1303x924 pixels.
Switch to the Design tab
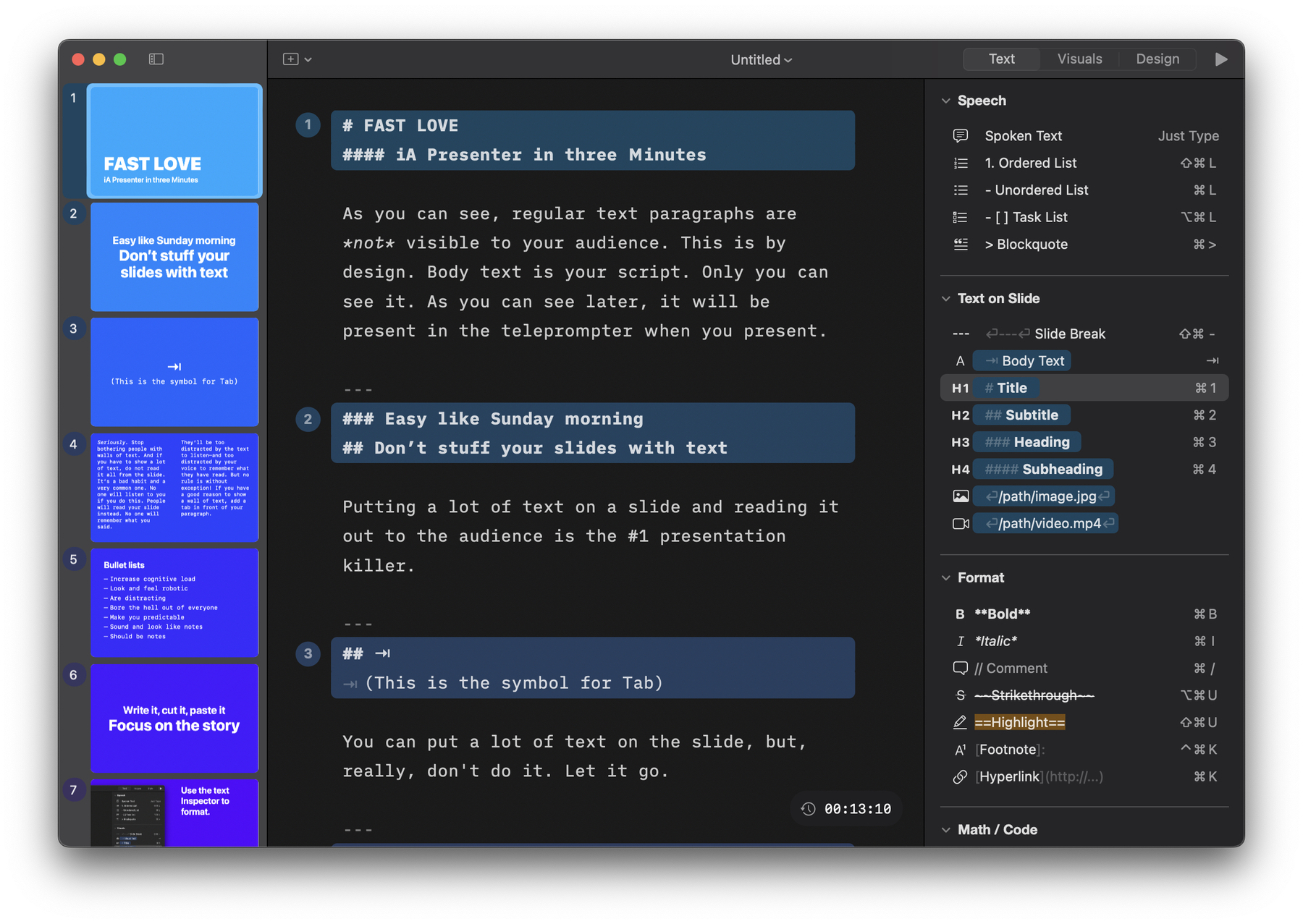(1157, 59)
